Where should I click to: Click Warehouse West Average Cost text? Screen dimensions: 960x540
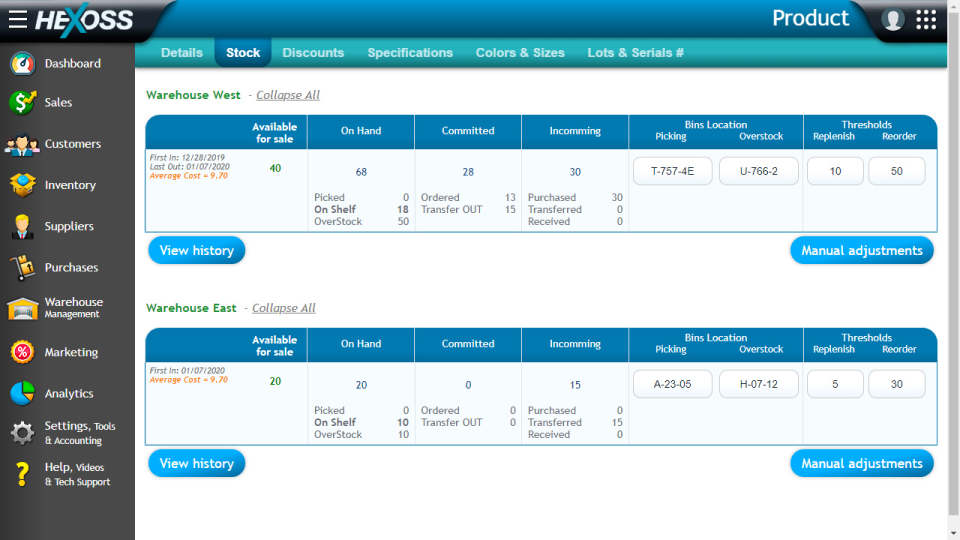[189, 176]
